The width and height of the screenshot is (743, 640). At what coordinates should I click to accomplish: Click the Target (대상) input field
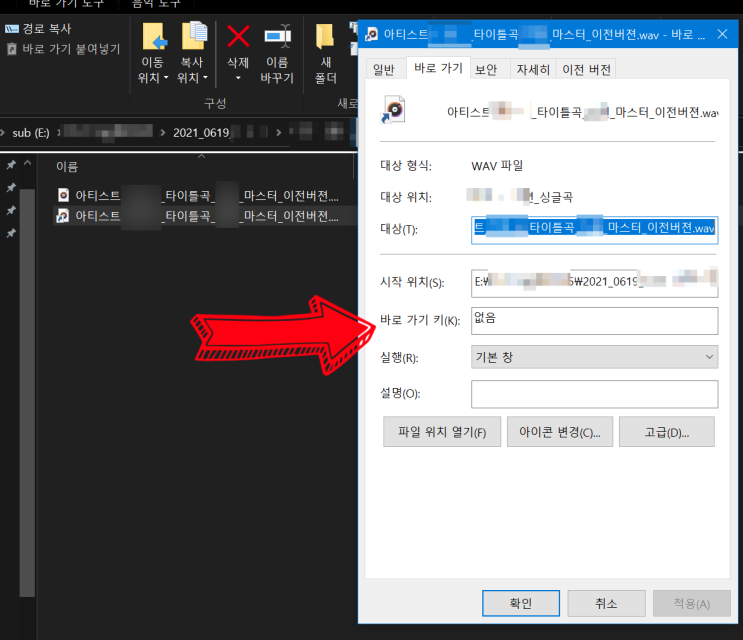[x=594, y=230]
